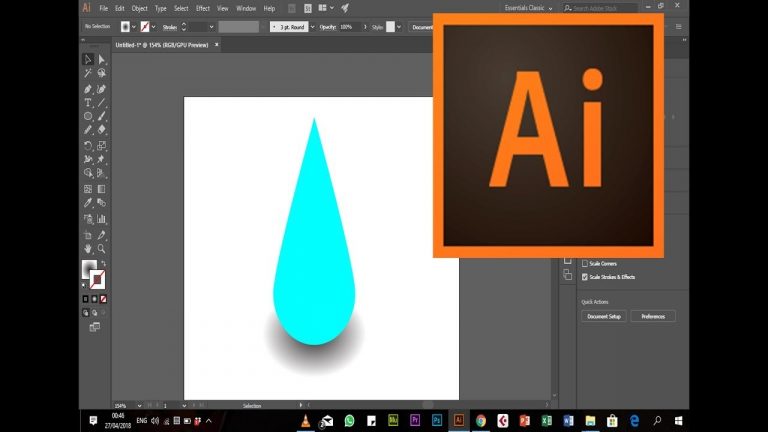Select the Blend tool
Viewport: 768px width, 432px height.
point(101,203)
